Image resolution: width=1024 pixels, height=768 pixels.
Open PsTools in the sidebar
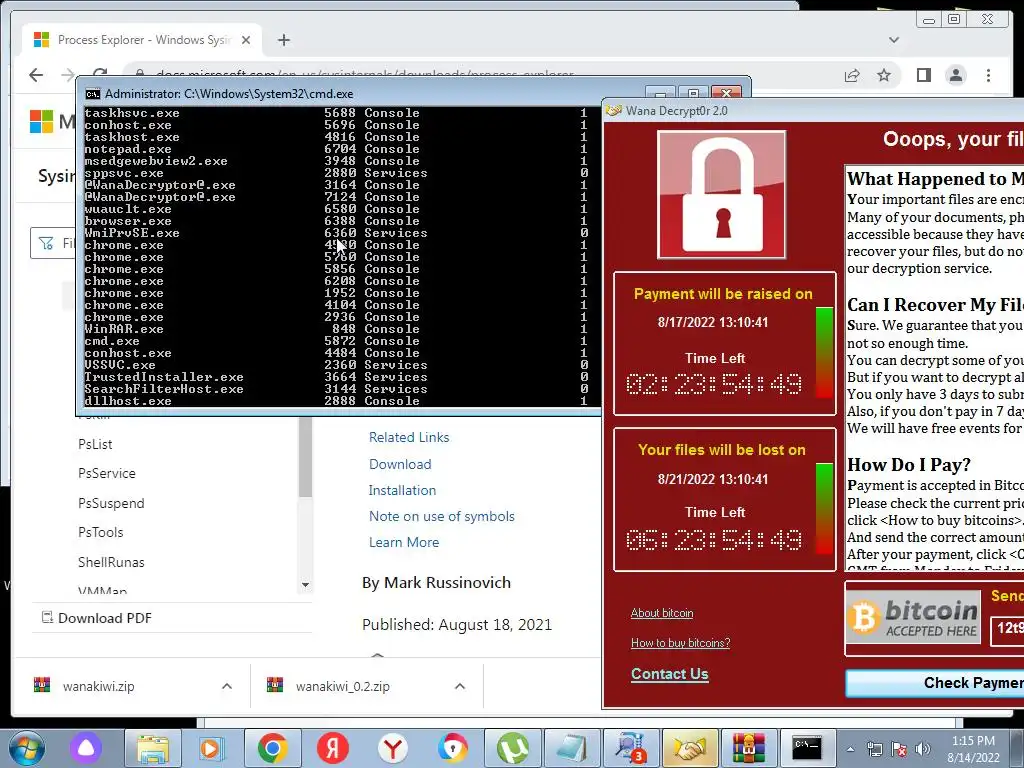(x=101, y=532)
